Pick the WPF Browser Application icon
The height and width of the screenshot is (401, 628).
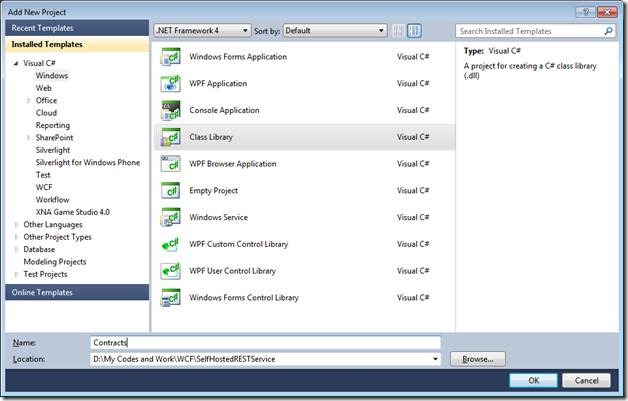pos(171,164)
